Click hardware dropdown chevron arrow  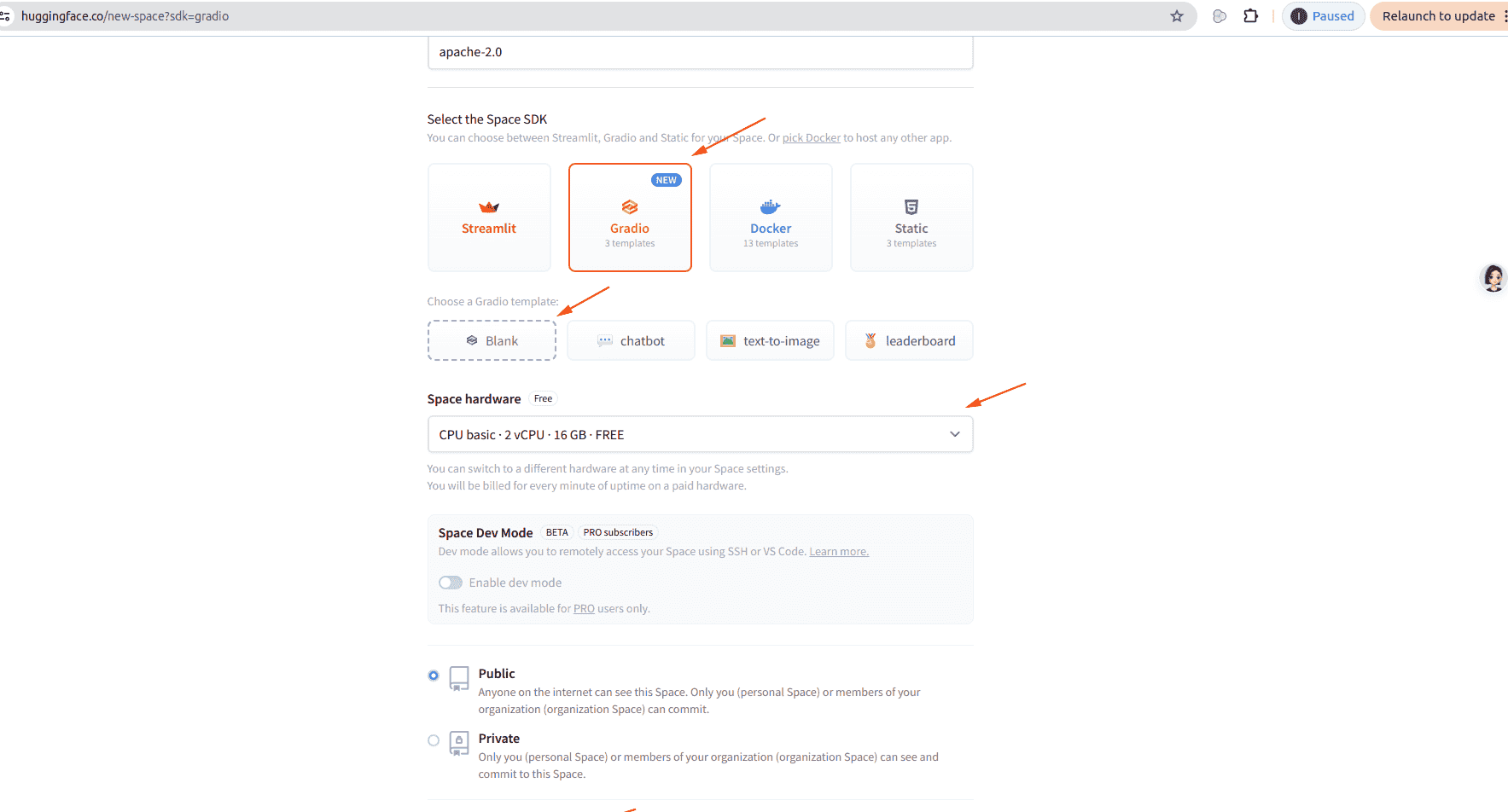click(x=955, y=435)
